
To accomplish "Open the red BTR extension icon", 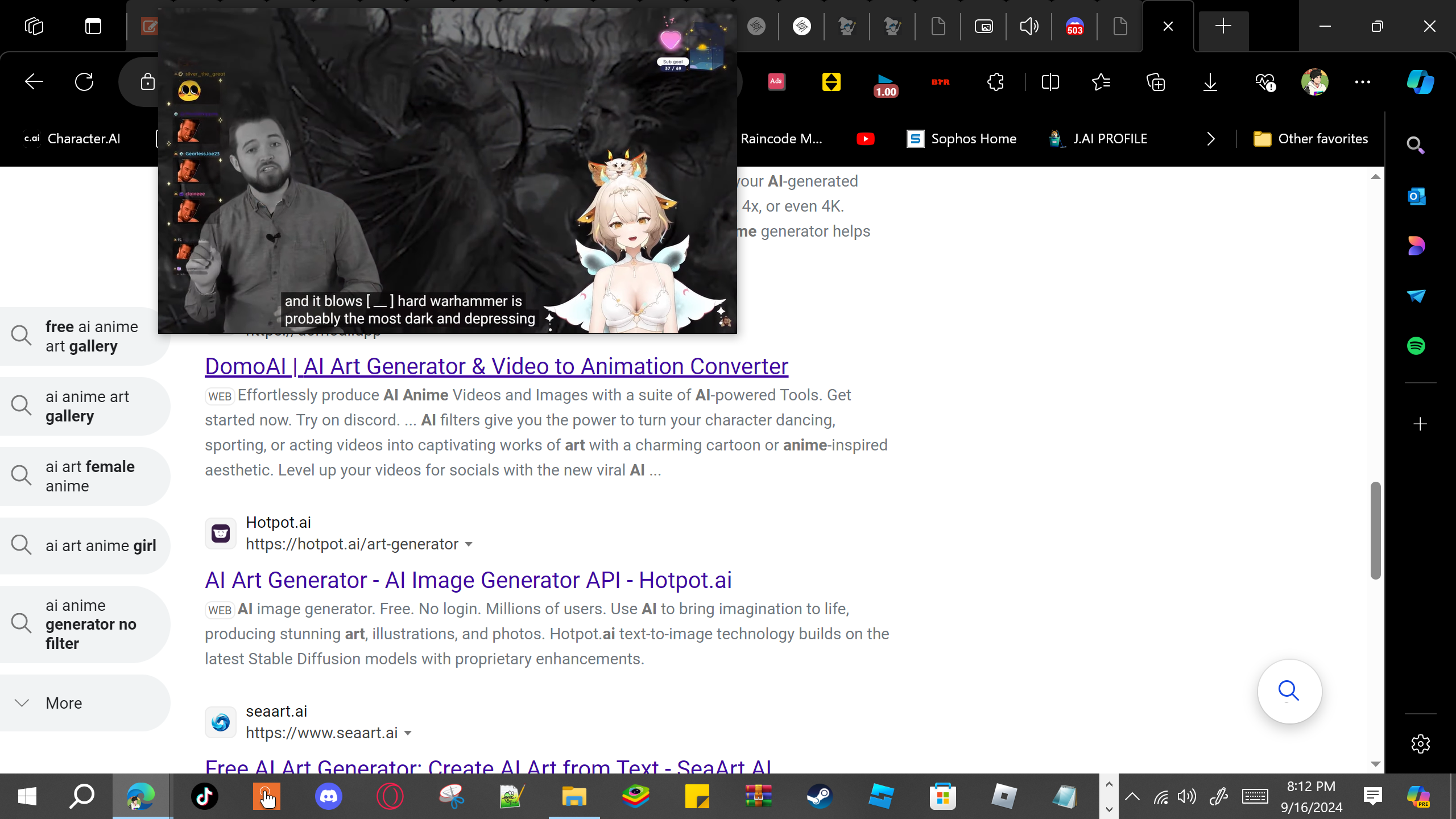I will click(940, 82).
